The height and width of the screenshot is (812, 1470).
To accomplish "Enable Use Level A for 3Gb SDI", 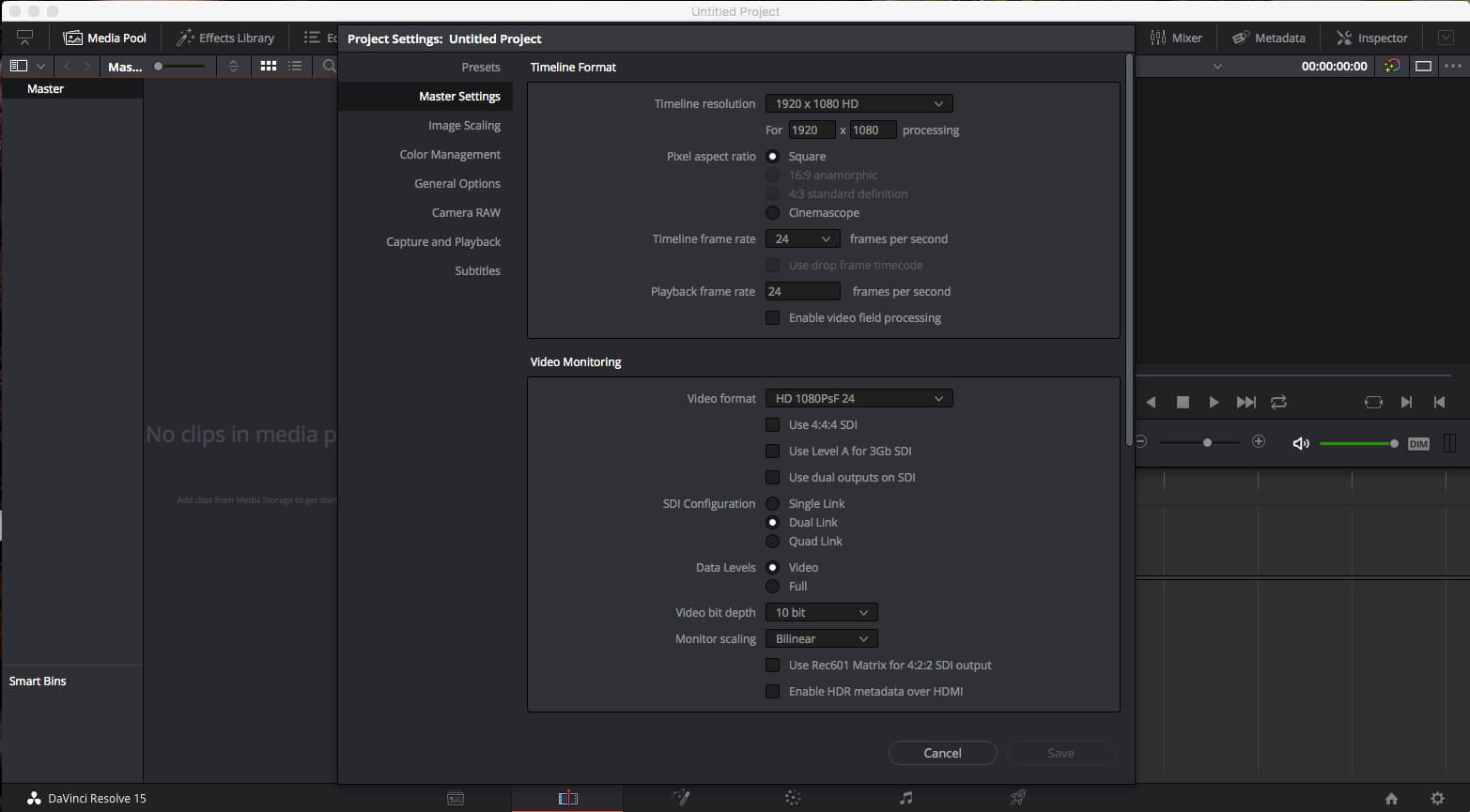I will [772, 451].
